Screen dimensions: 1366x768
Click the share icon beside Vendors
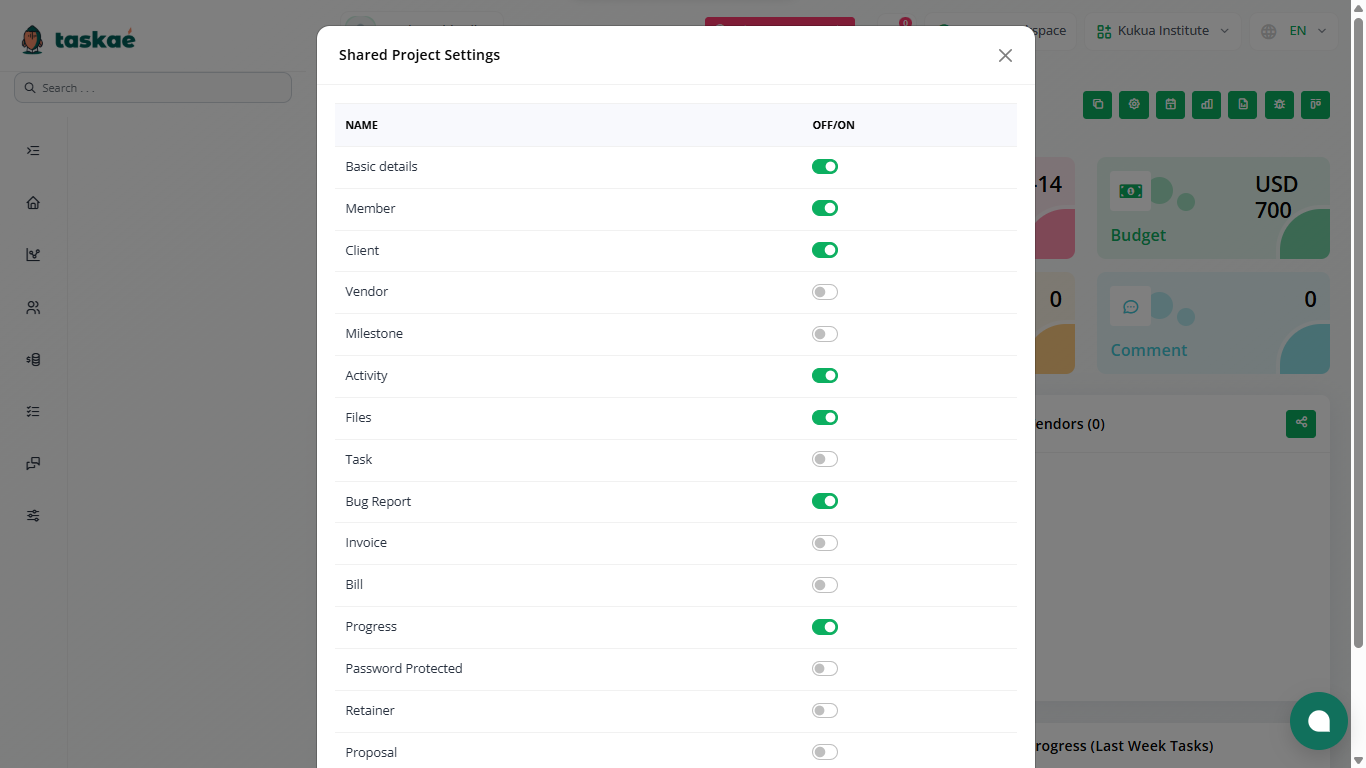(x=1301, y=423)
